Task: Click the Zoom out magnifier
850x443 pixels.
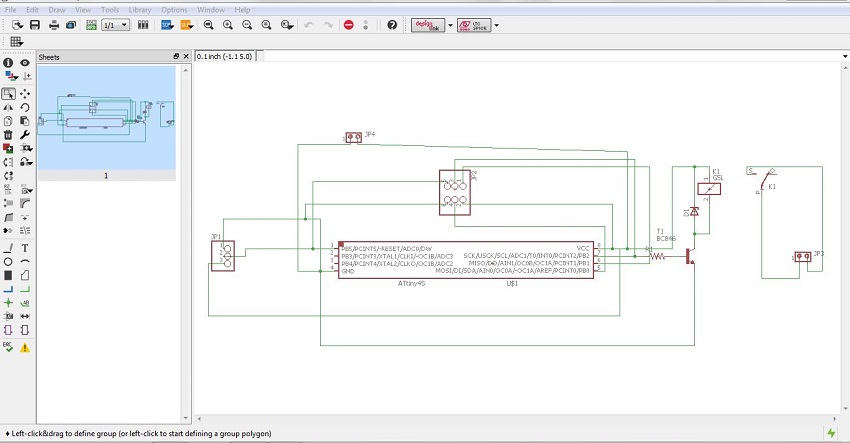Action: click(247, 25)
